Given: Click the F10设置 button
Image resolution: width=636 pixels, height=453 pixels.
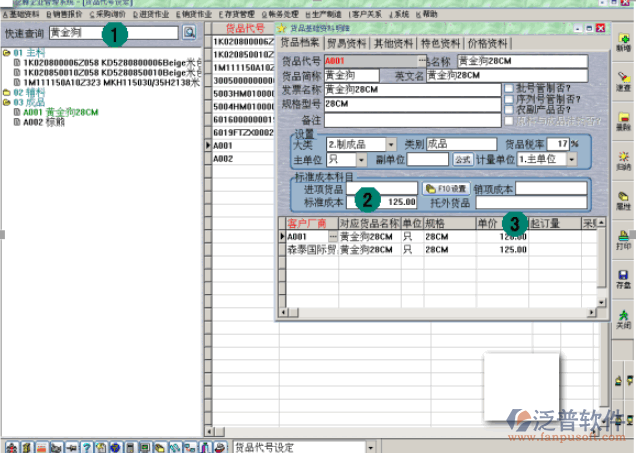Looking at the screenshot, I should click(446, 188).
